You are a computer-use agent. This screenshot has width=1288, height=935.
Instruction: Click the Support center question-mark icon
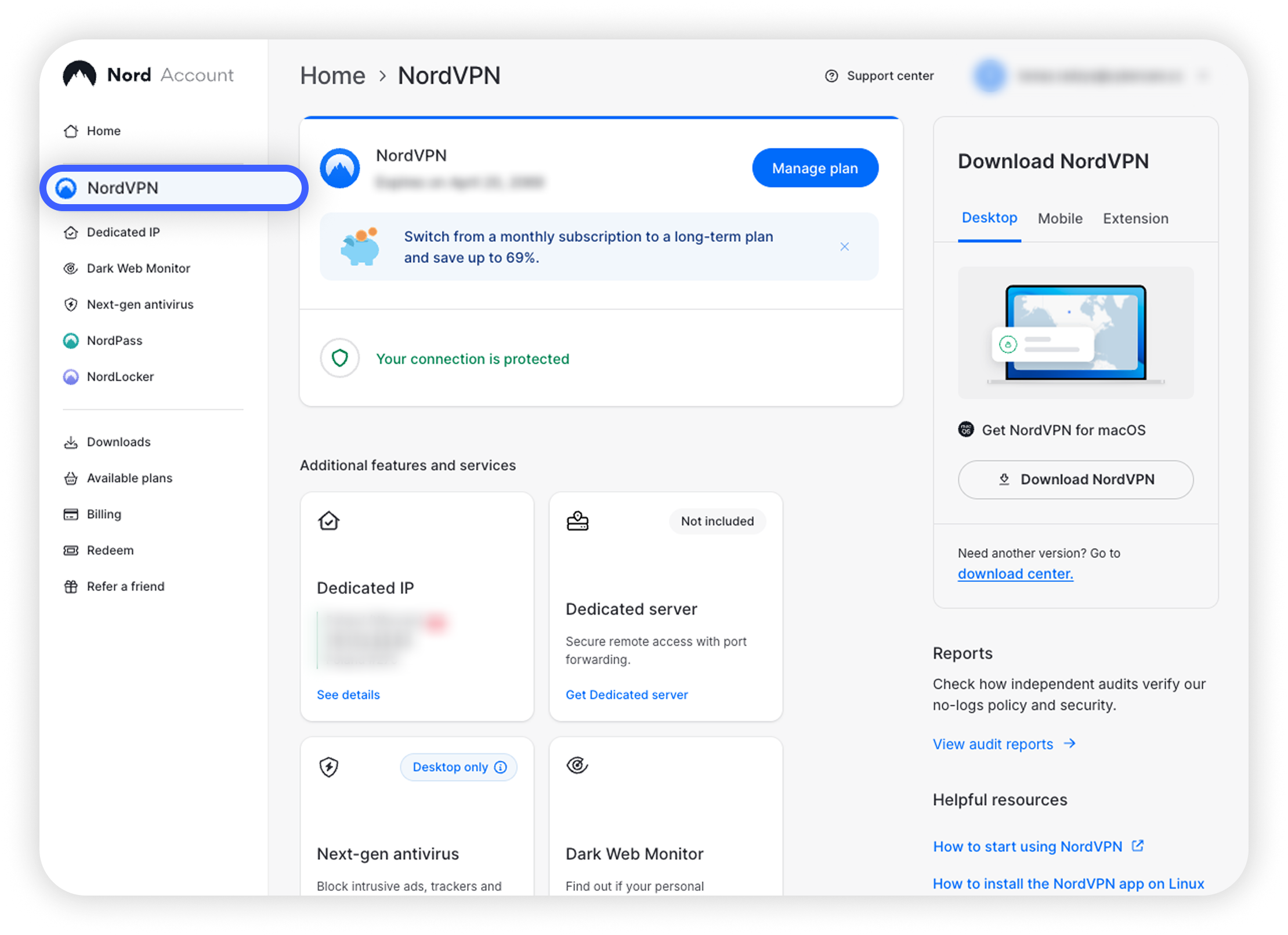(x=831, y=76)
